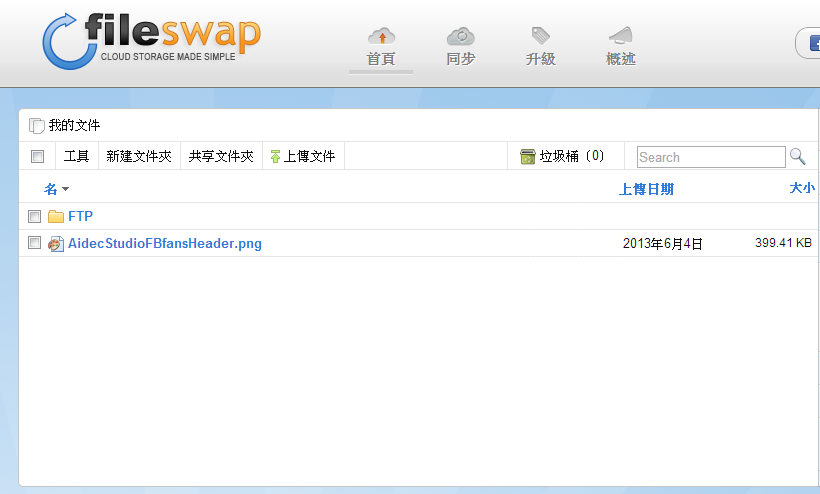Sort by 大小 column header
This screenshot has height=494, width=820.
point(802,188)
